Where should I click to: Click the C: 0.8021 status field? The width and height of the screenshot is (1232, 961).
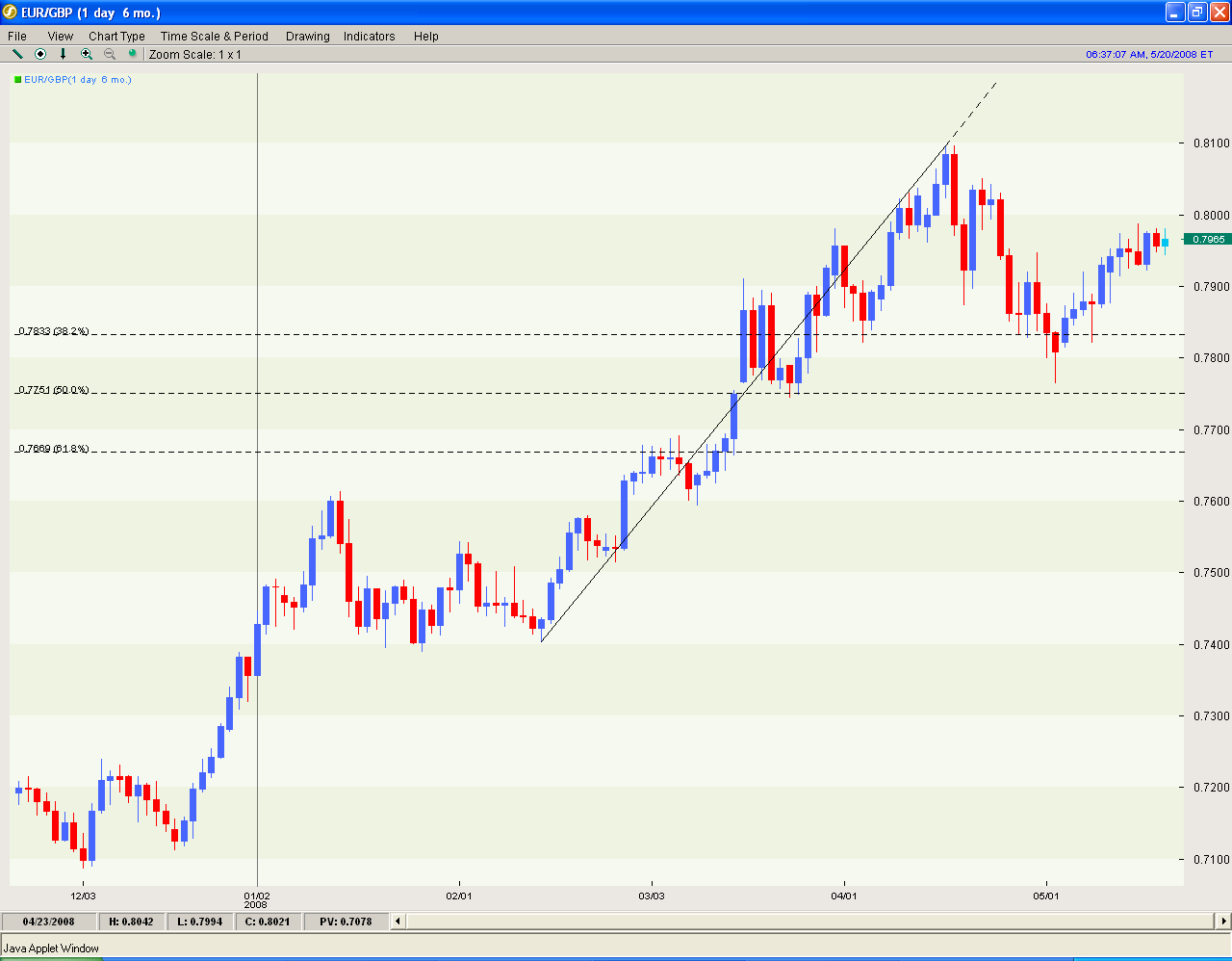tap(269, 922)
